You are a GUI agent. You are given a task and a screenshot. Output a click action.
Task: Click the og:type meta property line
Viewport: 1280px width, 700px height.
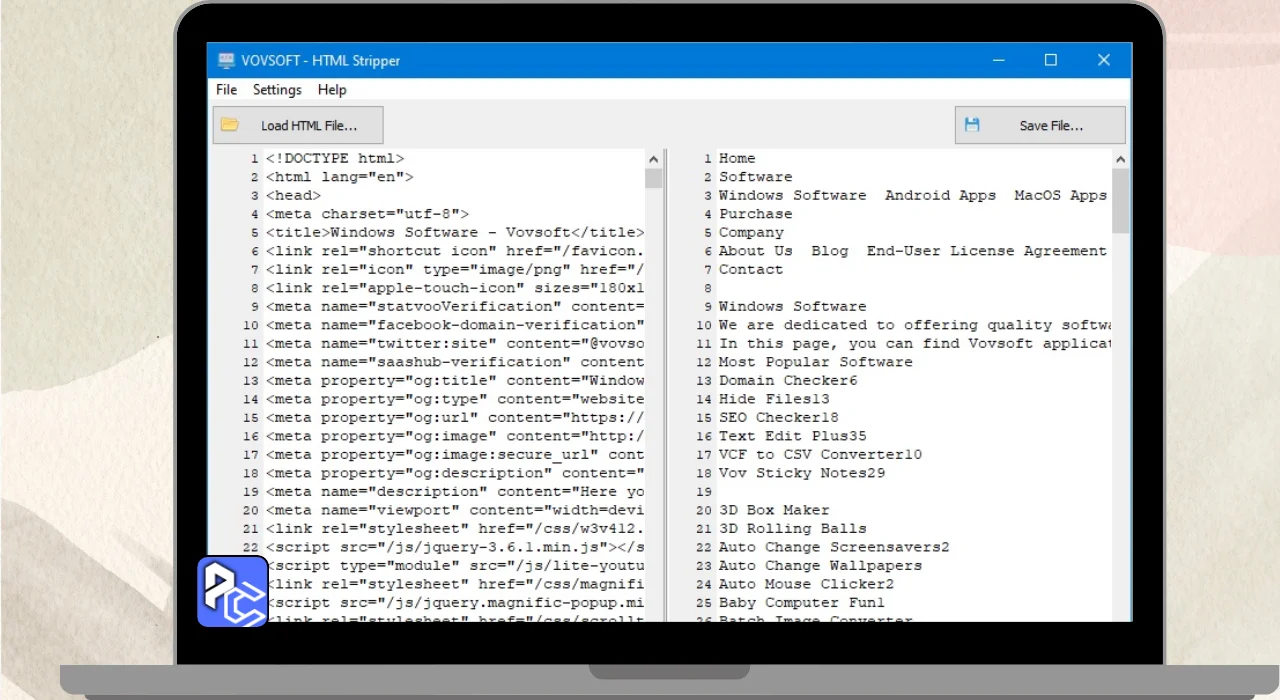pyautogui.click(x=455, y=399)
